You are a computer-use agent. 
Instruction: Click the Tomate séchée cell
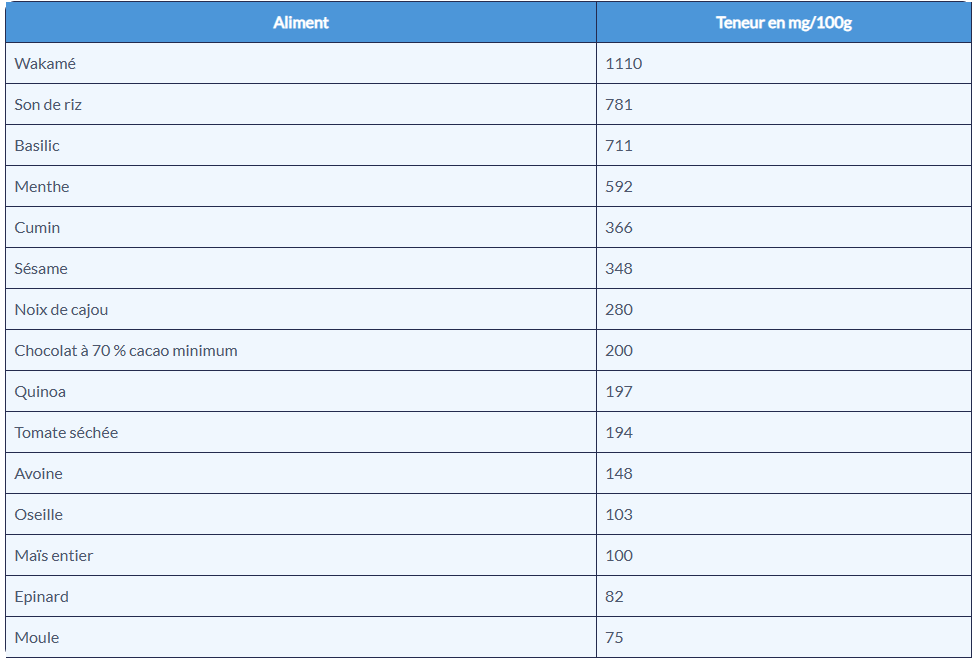(x=66, y=433)
